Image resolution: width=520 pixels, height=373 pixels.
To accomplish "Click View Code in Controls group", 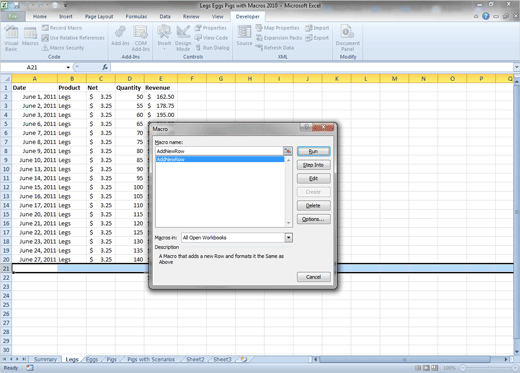I will point(211,38).
